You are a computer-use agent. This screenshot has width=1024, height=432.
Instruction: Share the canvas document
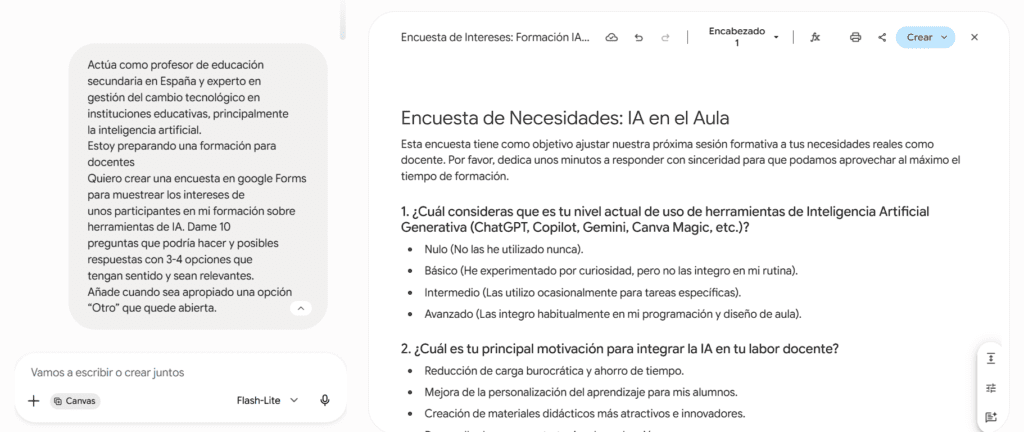tap(882, 38)
